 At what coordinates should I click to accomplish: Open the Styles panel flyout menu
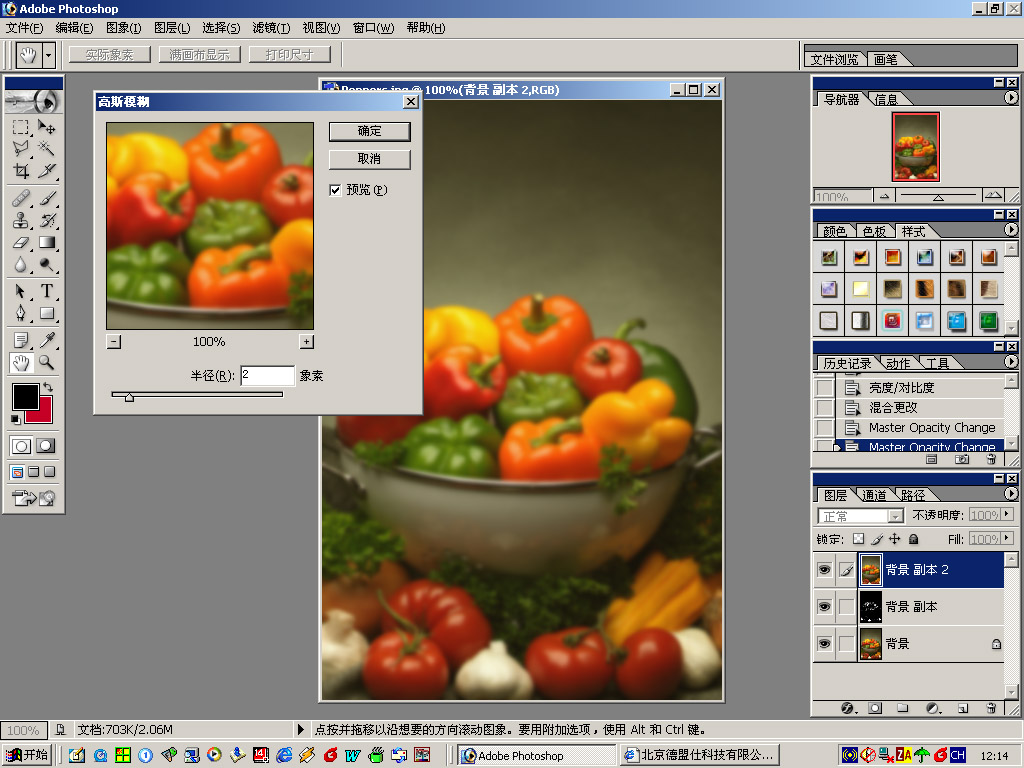click(1011, 230)
